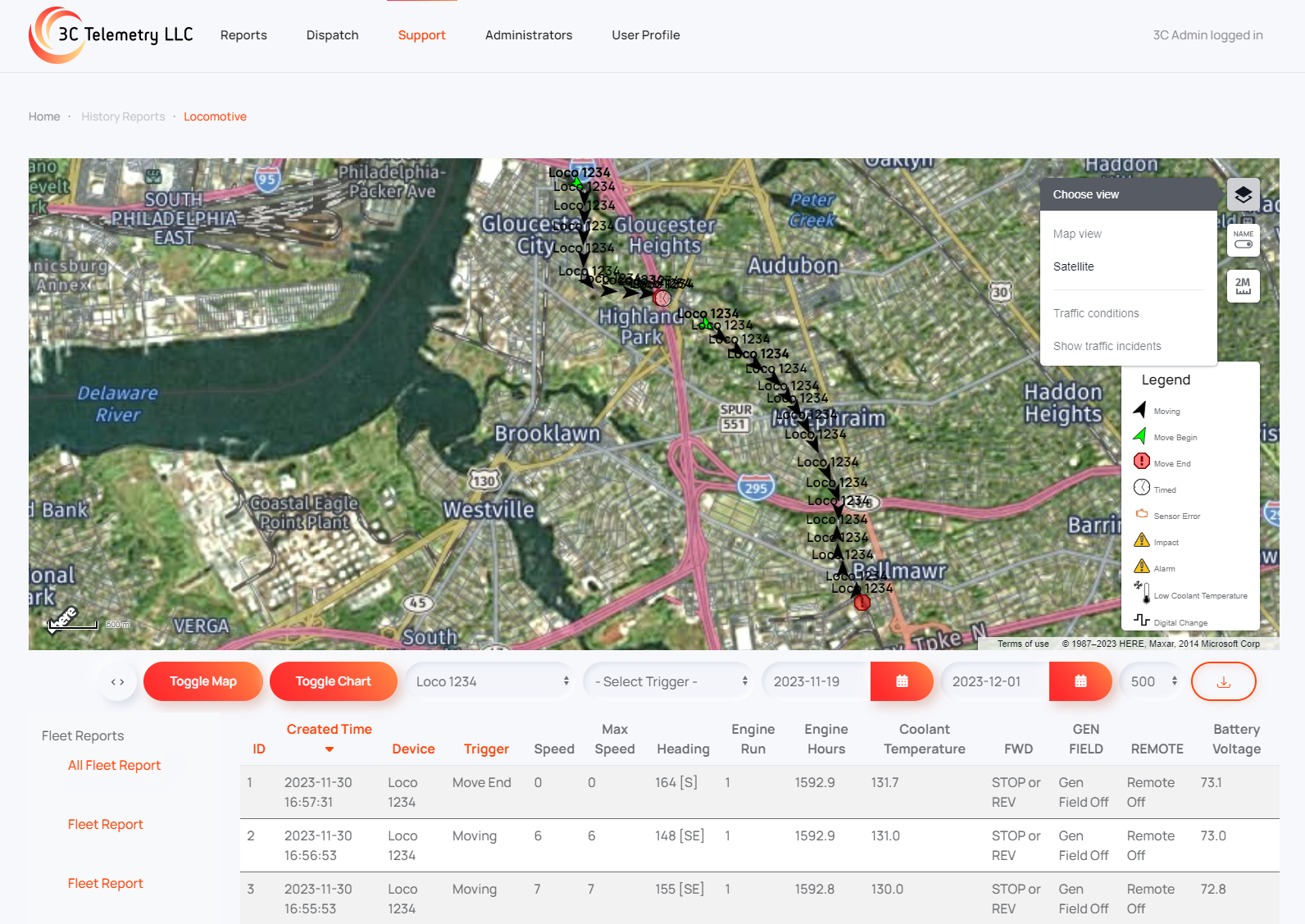
Task: Sort by Created Time column header
Action: point(329,730)
